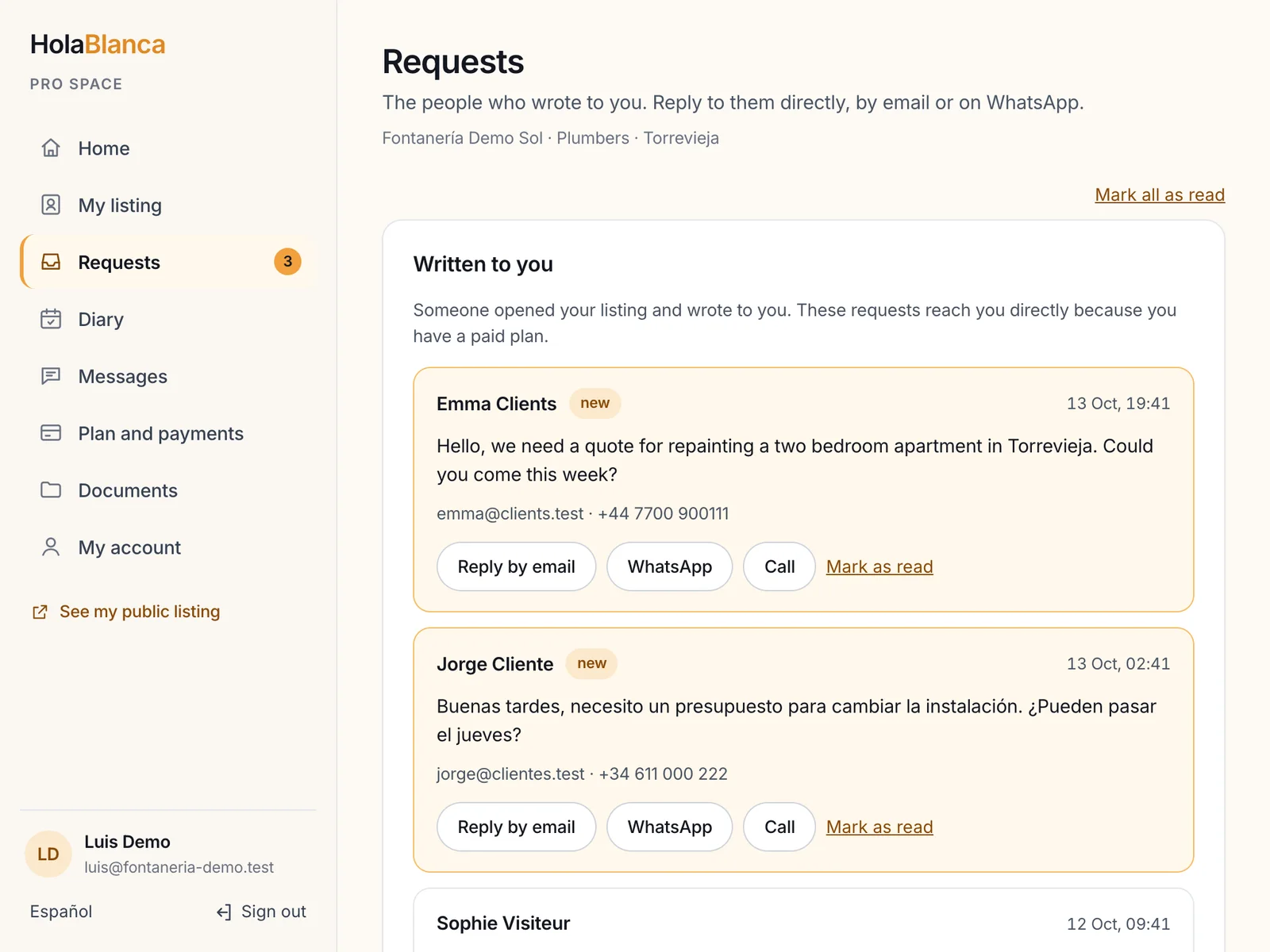Click the Messages chat icon

(51, 377)
